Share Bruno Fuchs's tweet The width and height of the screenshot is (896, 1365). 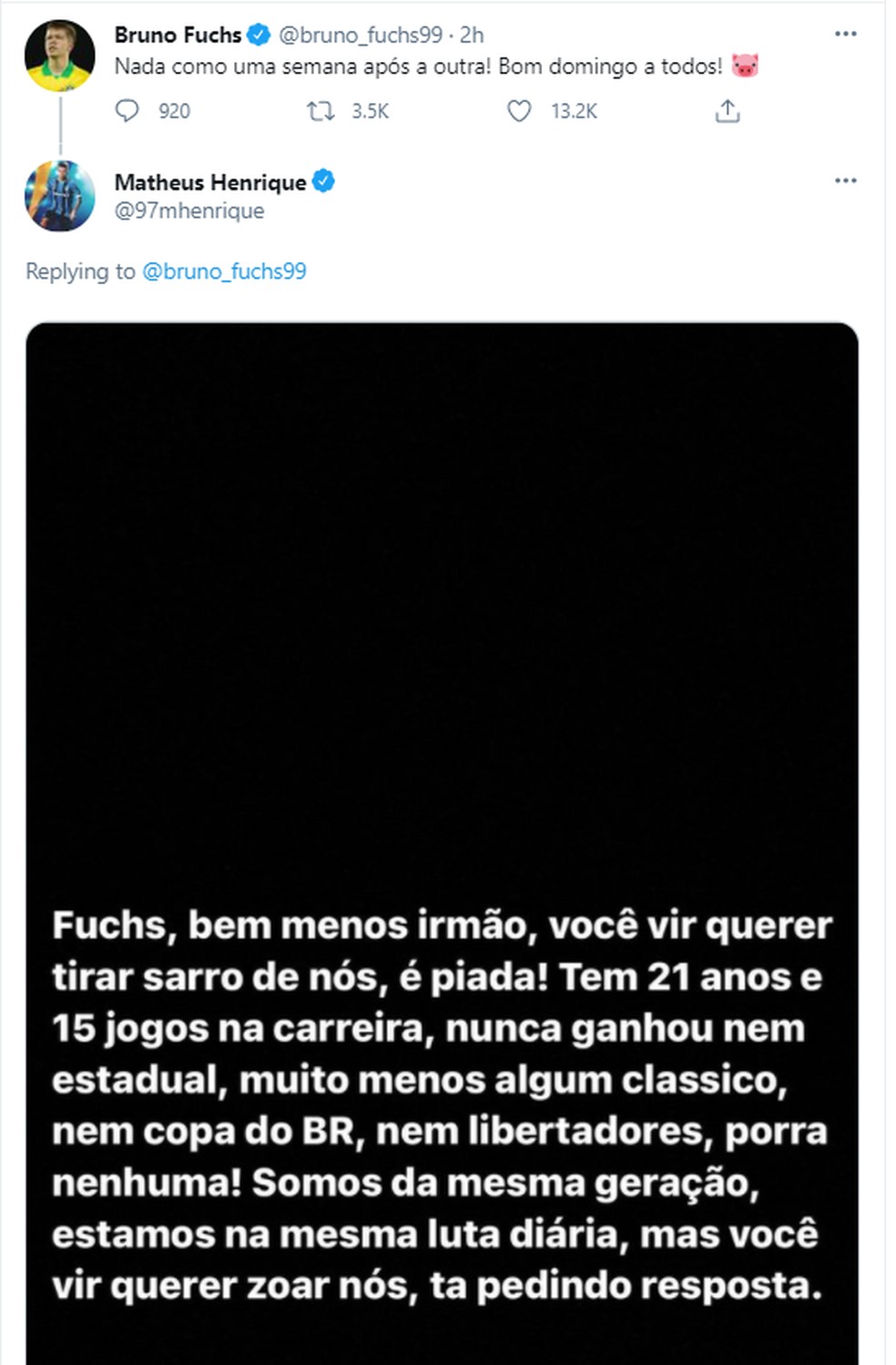[x=727, y=111]
